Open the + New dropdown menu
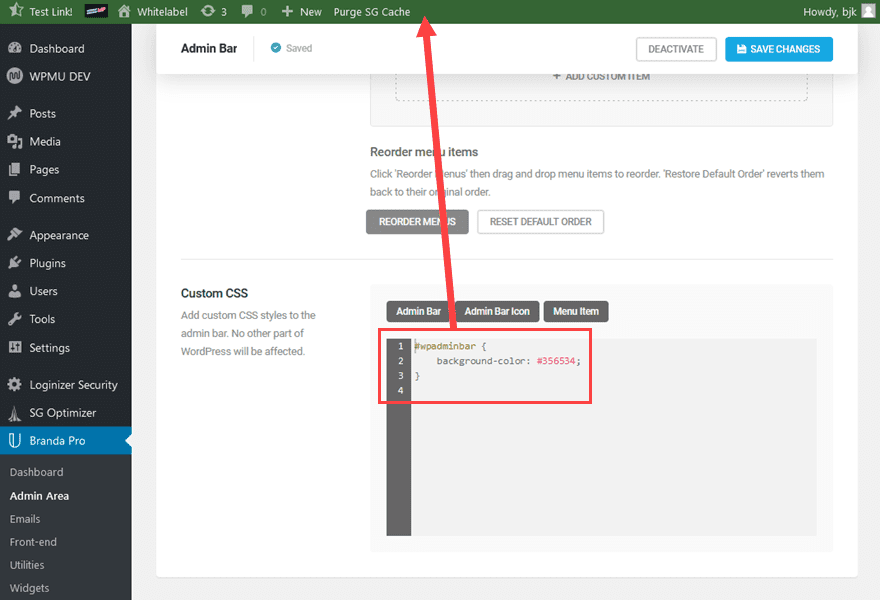 click(300, 12)
